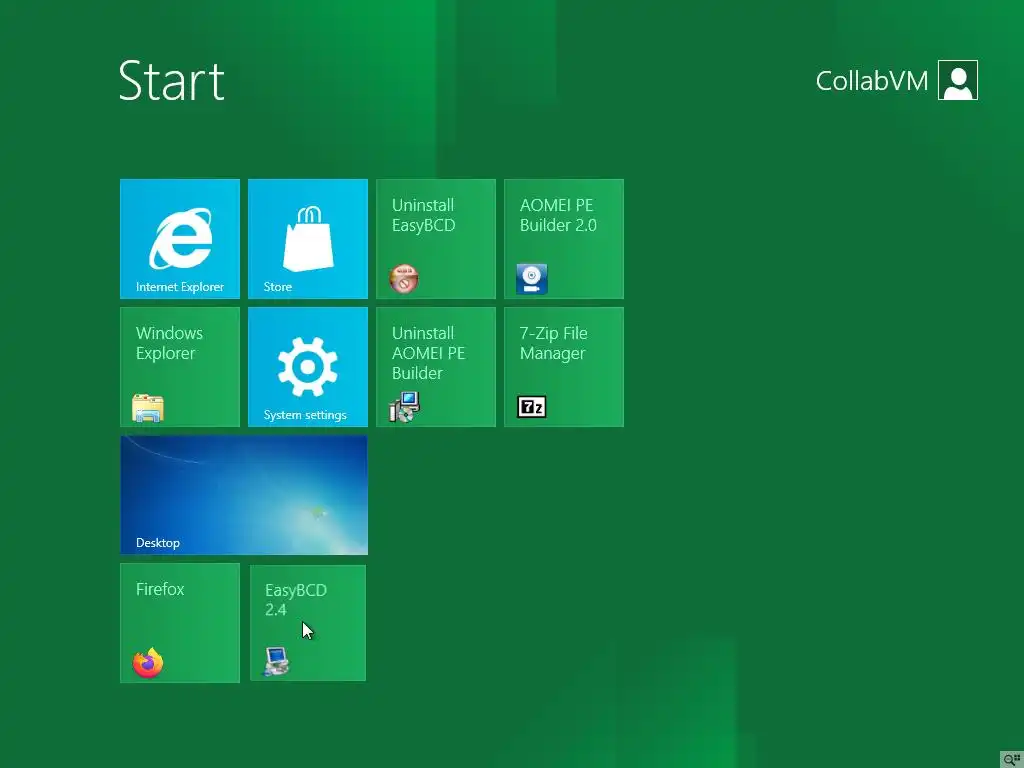Click the zoom-out icon in the corner
1024x768 pixels.
(1012, 760)
